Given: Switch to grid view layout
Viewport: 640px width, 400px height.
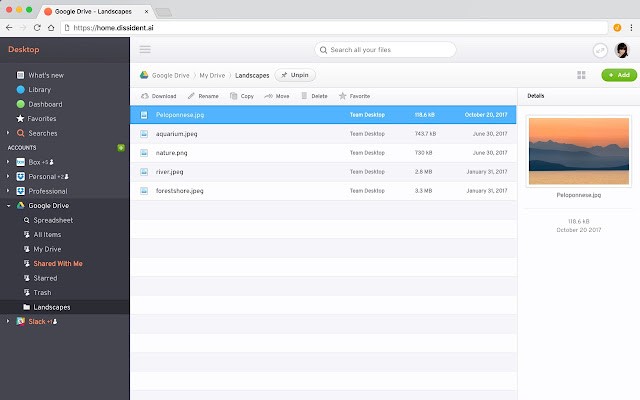Looking at the screenshot, I should click(x=581, y=75).
